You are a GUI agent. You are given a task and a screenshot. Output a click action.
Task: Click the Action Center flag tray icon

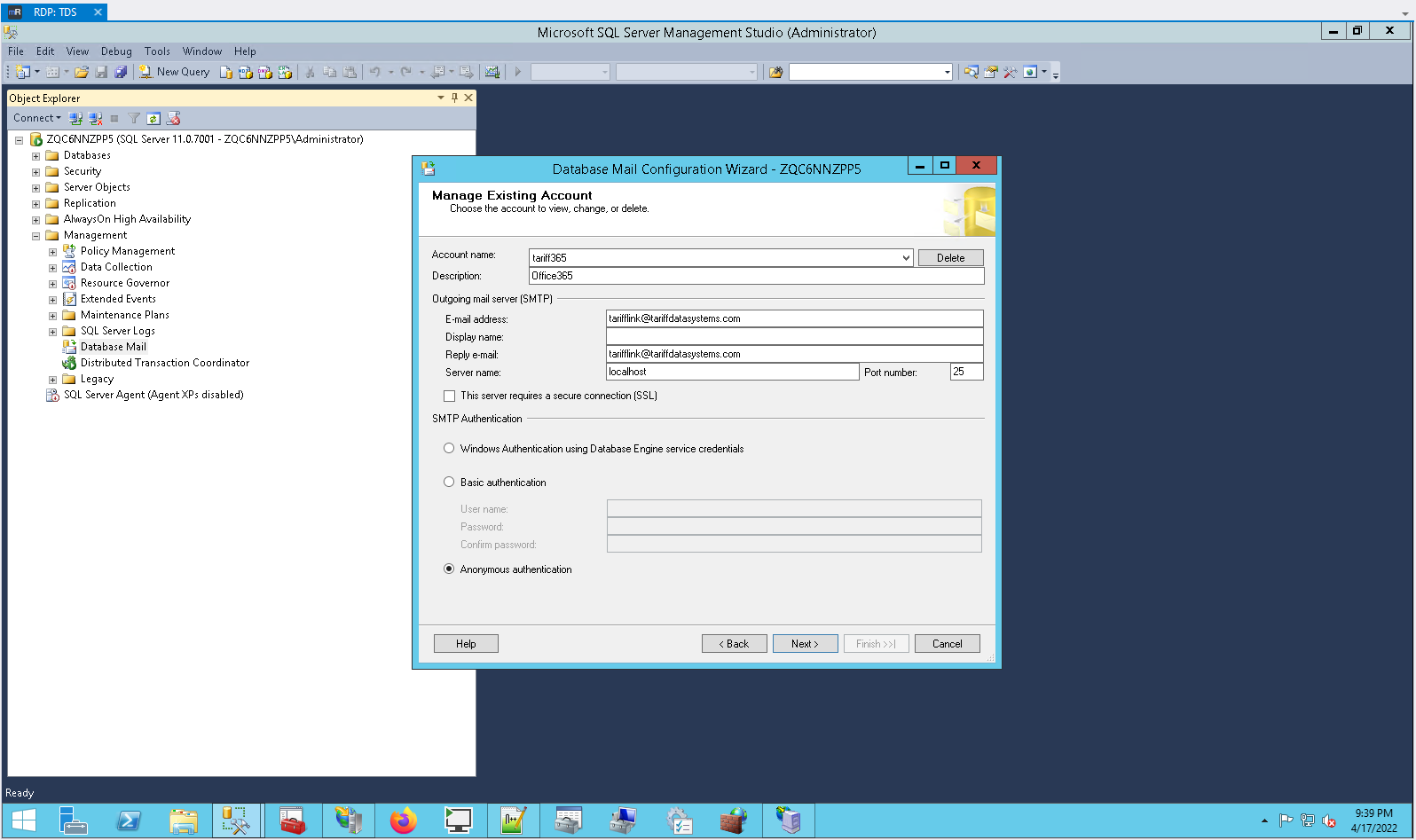coord(1286,820)
